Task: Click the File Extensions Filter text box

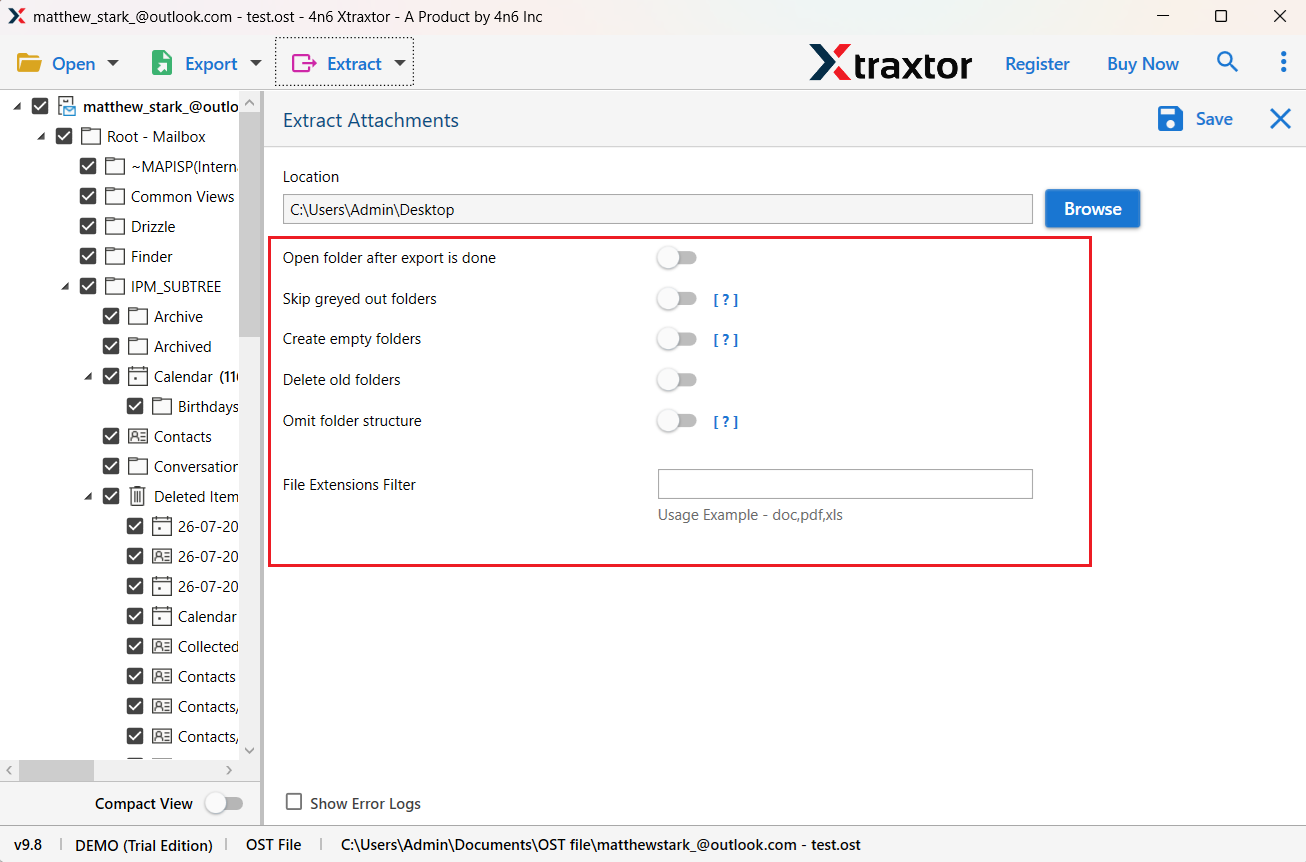Action: coord(845,484)
